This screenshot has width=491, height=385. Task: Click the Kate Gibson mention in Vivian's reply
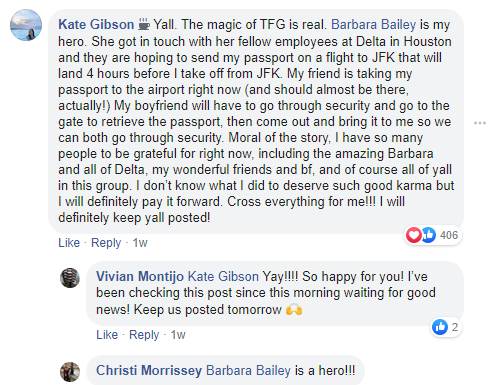[223, 276]
